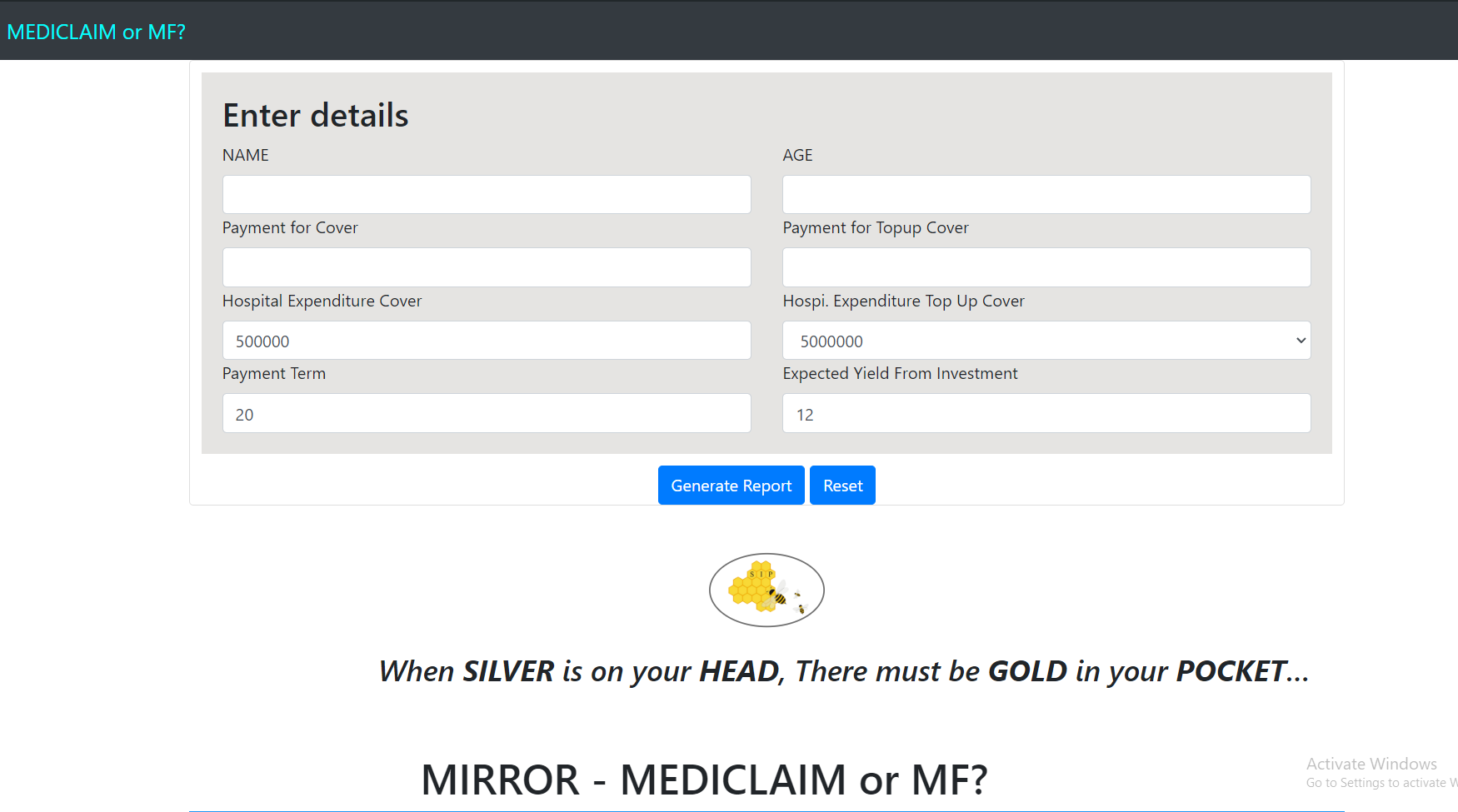Click into the AGE input box

1046,195
